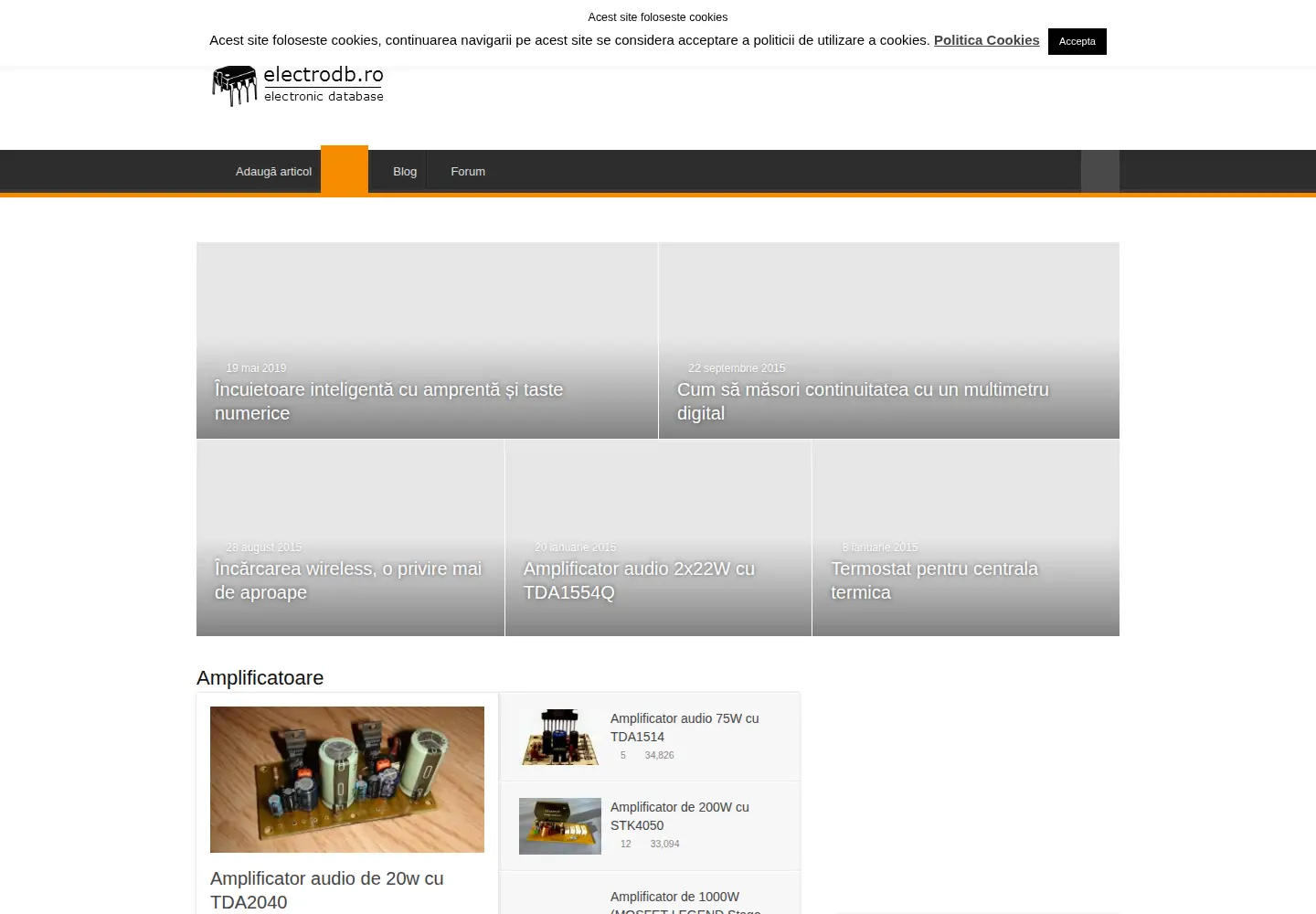Open article Amplificator audio 2x22W cu TDA1554Q
The width and height of the screenshot is (1316, 914).
click(x=639, y=580)
